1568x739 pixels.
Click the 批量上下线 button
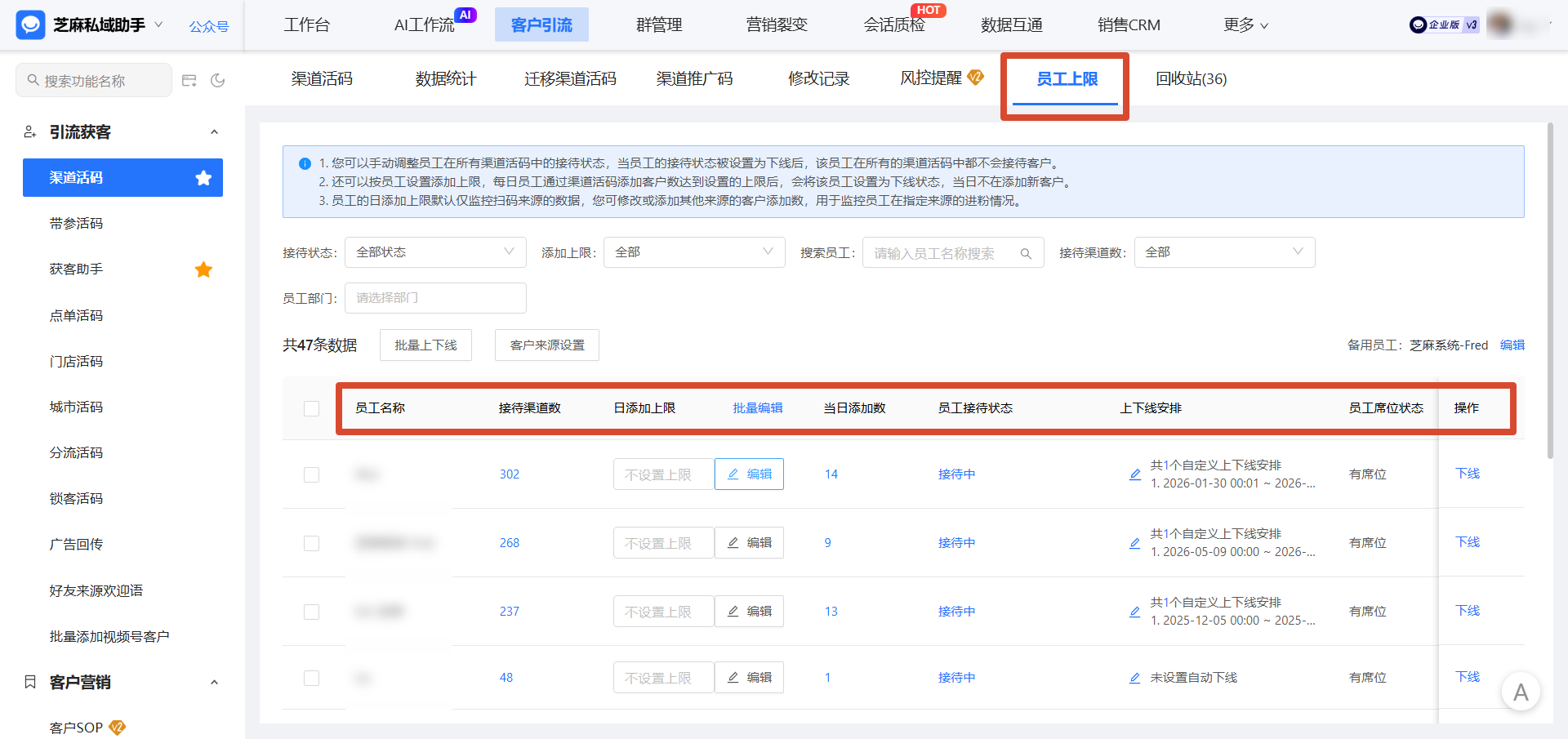point(425,345)
